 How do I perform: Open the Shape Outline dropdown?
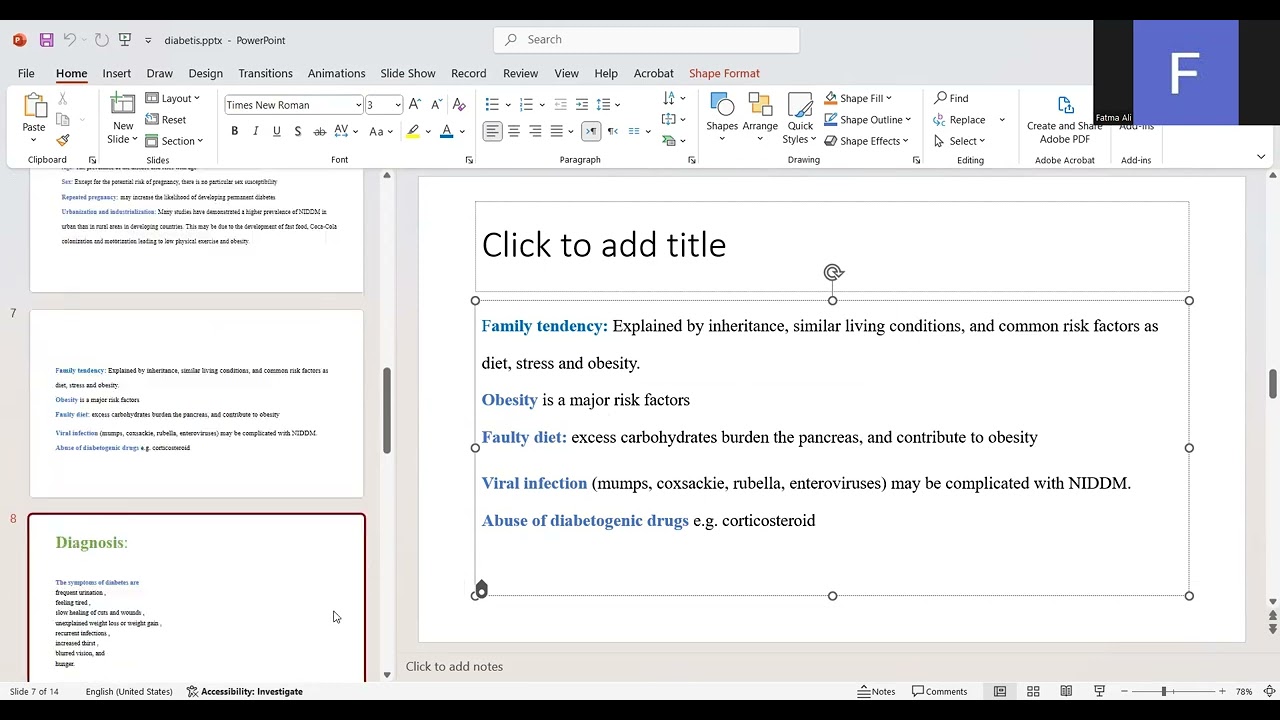[x=867, y=119]
